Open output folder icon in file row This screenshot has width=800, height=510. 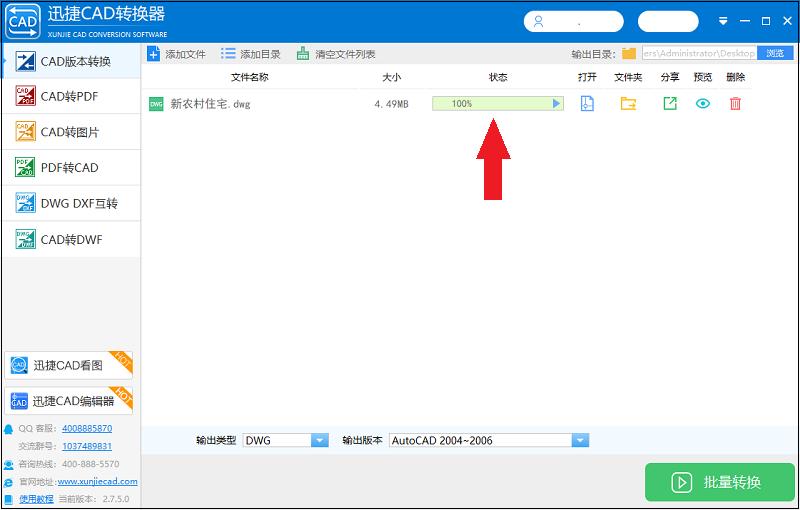click(628, 104)
